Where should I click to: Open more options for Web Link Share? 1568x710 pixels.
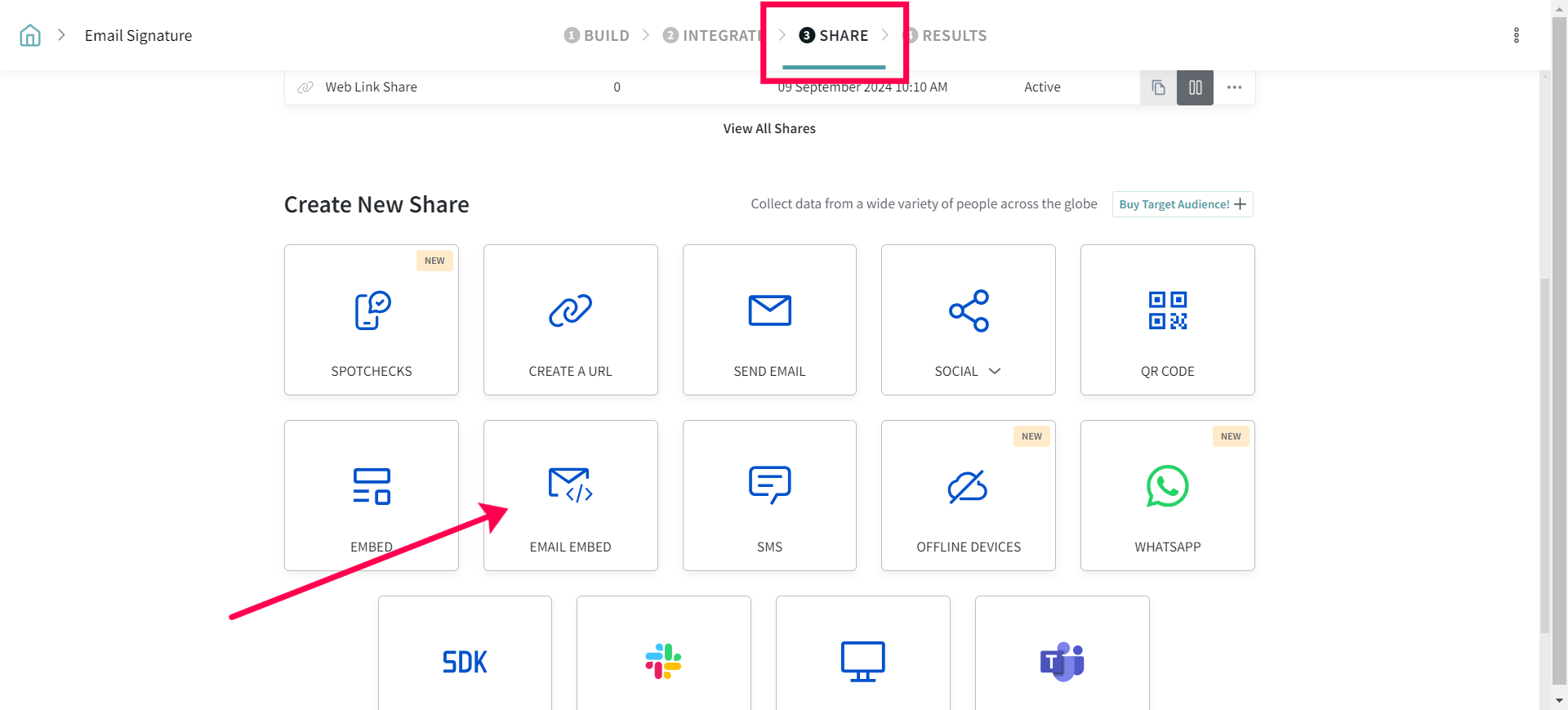pyautogui.click(x=1234, y=87)
